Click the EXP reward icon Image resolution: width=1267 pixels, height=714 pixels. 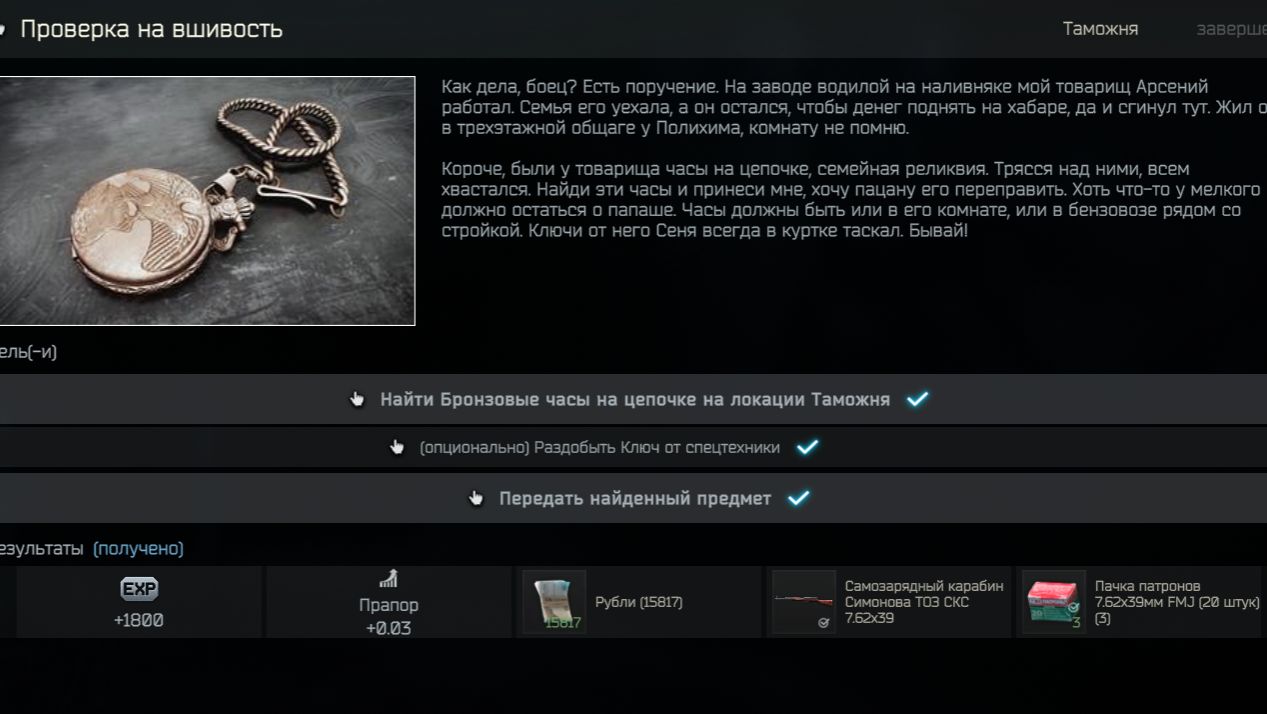pyautogui.click(x=139, y=590)
